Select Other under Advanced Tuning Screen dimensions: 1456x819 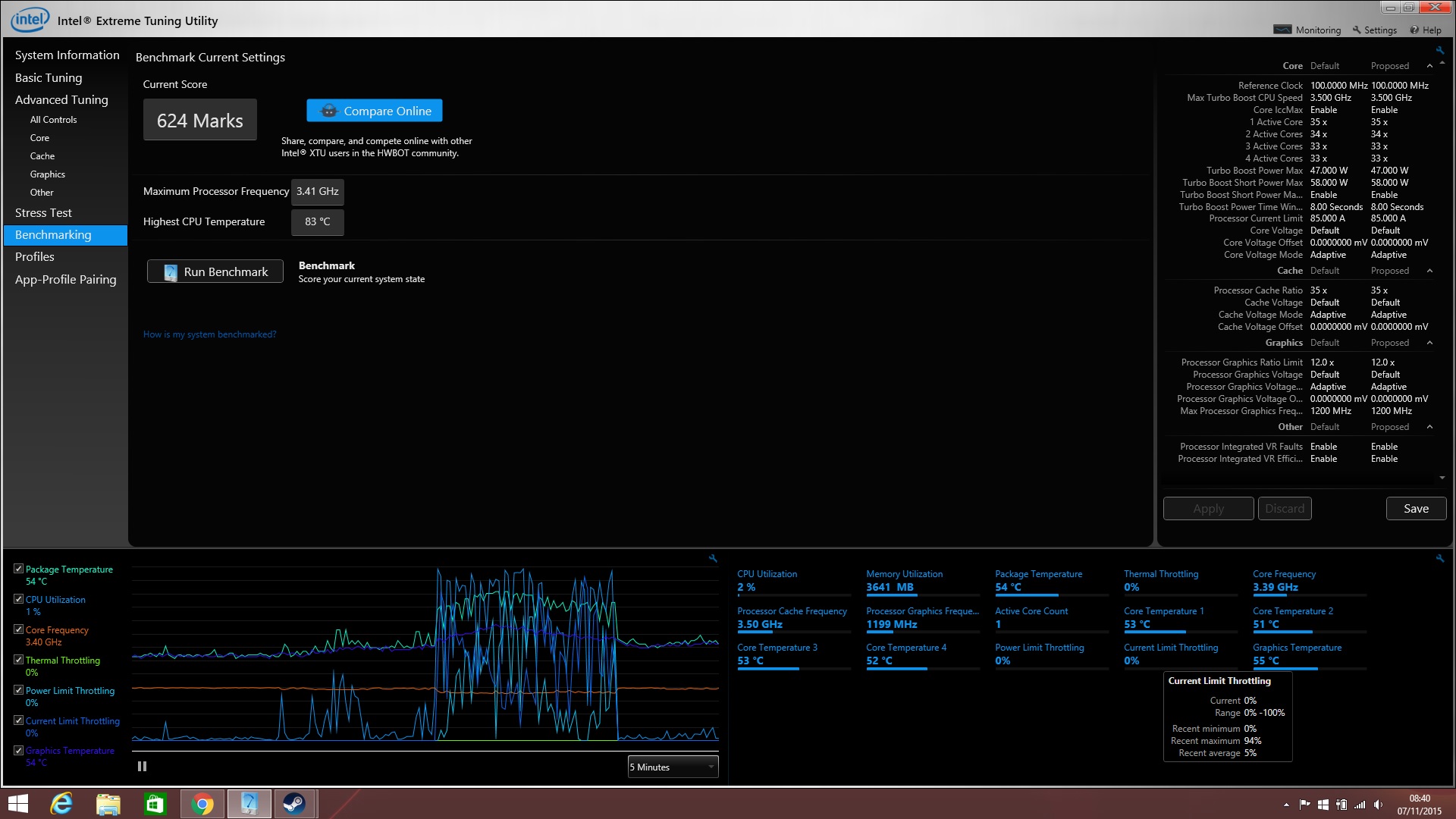pos(42,193)
